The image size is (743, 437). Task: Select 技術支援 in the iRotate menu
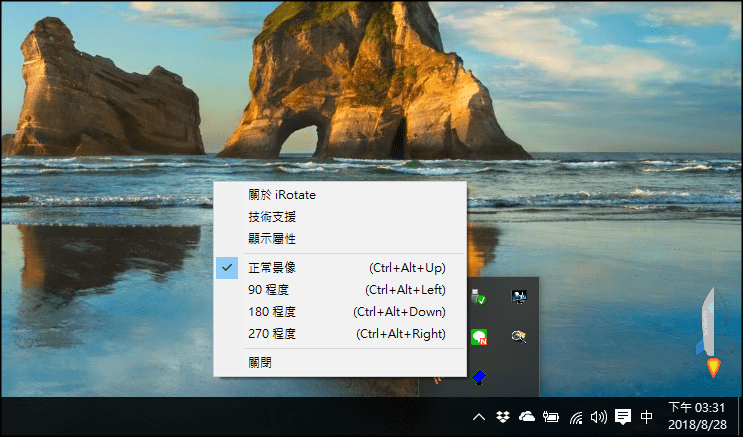(340, 217)
